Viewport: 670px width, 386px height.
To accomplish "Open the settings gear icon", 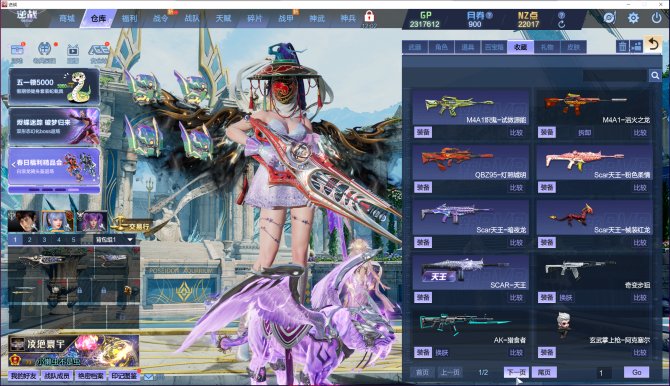I will [633, 18].
